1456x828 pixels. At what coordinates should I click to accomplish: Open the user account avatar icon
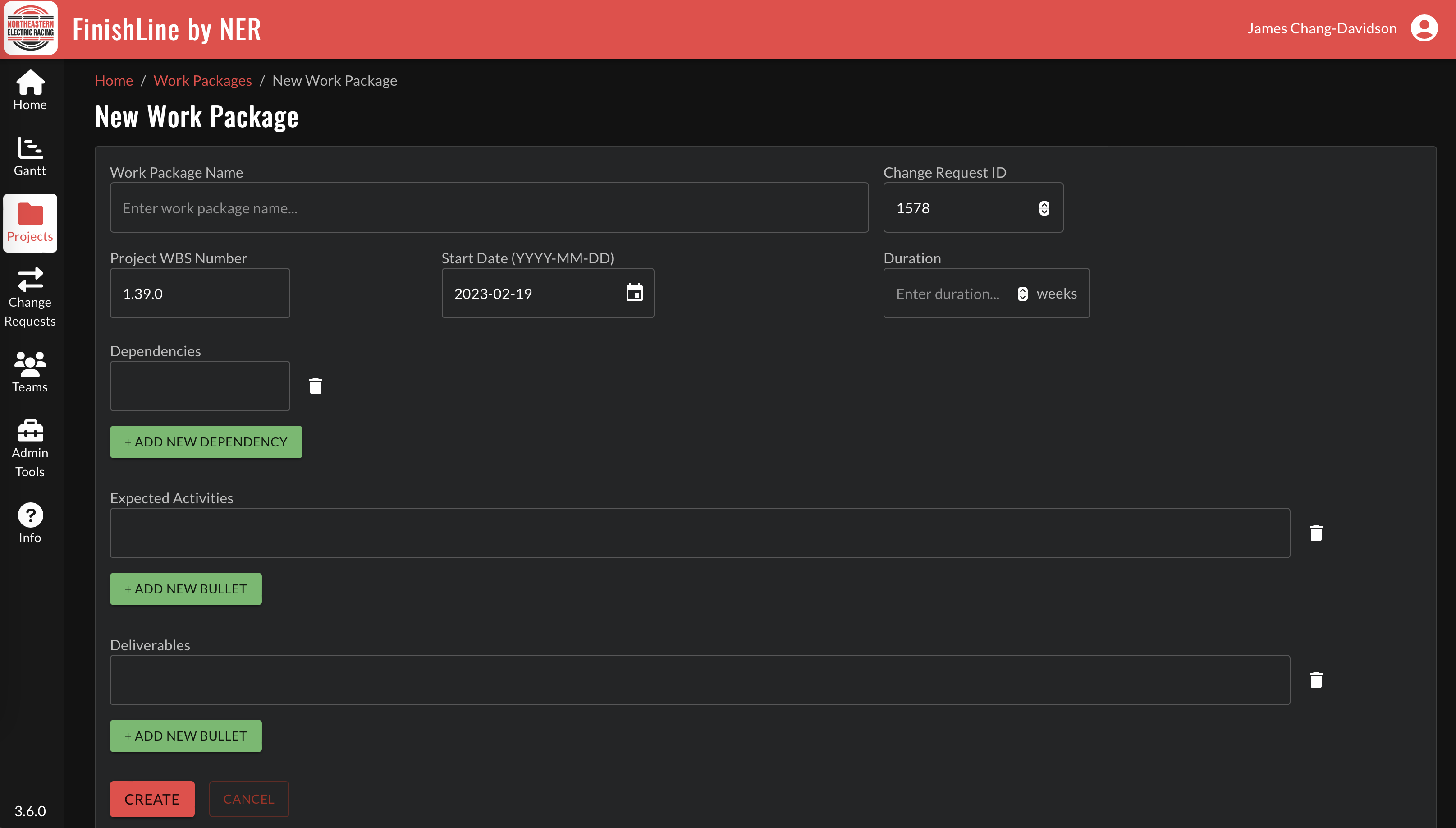(1424, 28)
